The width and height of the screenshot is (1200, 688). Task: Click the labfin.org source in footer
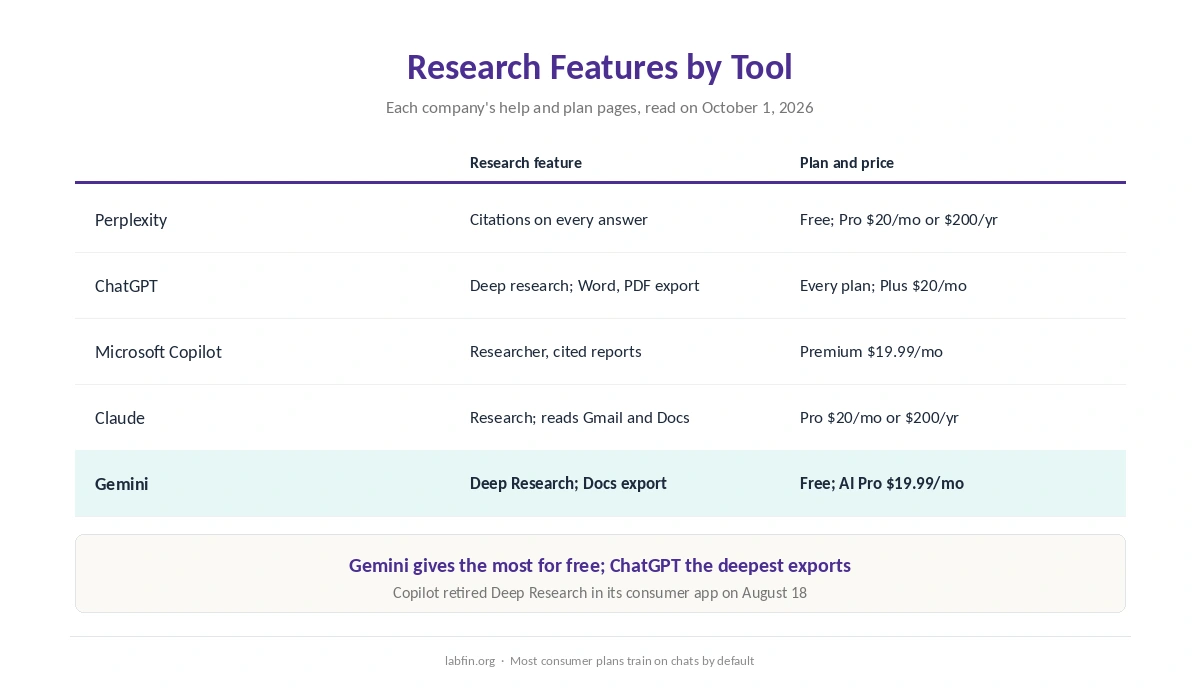[x=470, y=661]
